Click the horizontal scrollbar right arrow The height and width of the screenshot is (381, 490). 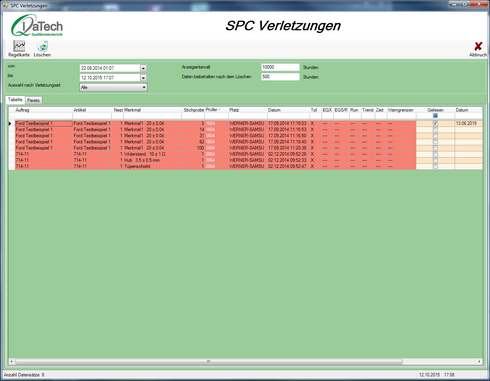coord(479,361)
